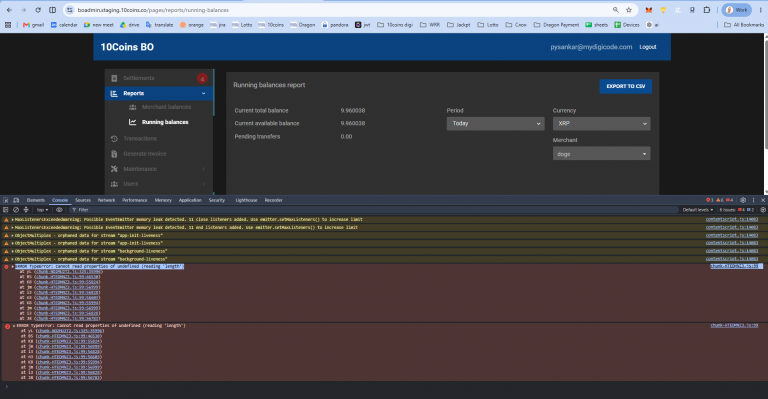Click the EXPORT TO CSV button
This screenshot has height=399, width=768.
click(625, 86)
